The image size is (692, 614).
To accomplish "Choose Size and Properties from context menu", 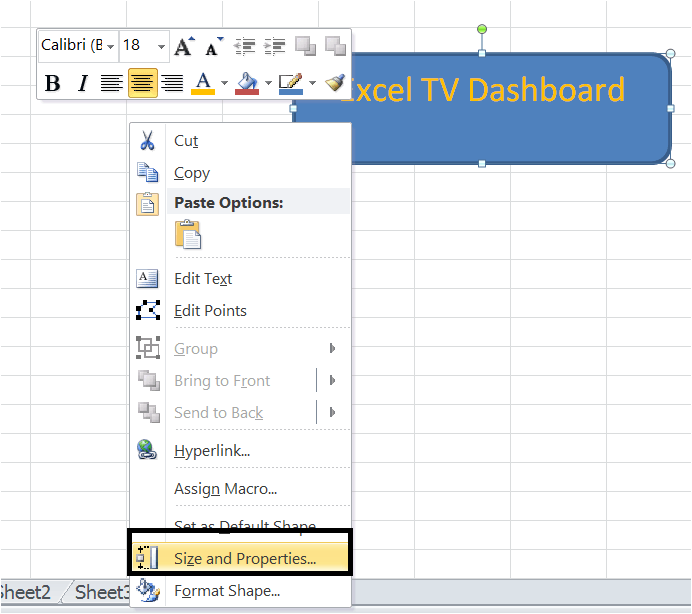I will point(244,559).
